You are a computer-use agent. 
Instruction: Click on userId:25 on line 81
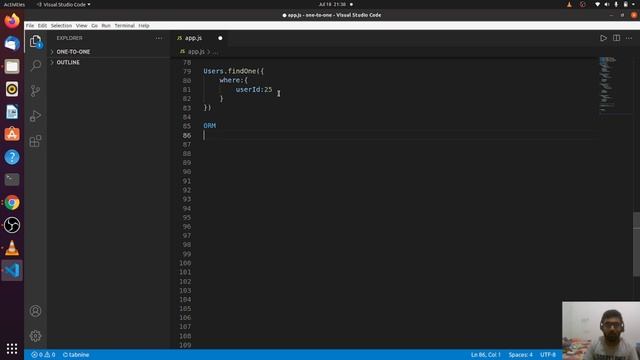coord(253,90)
